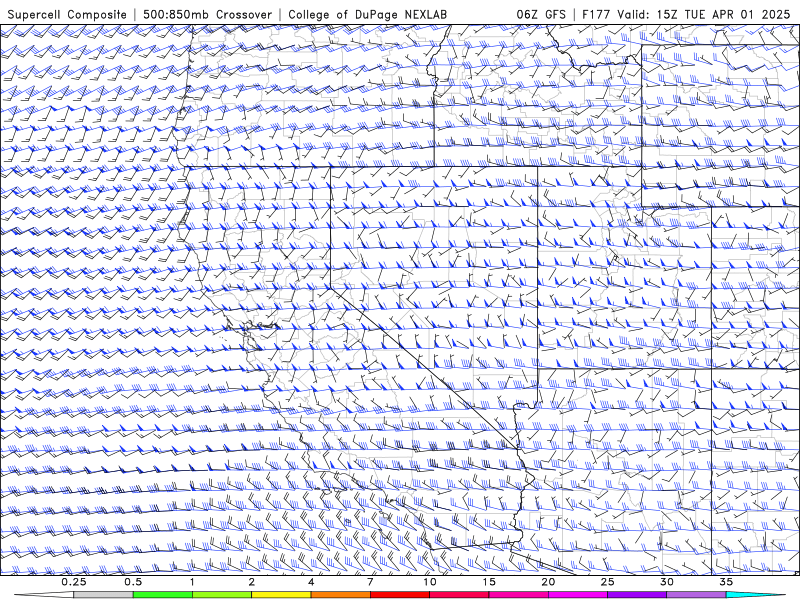Click the scale value 15 label

tap(489, 582)
